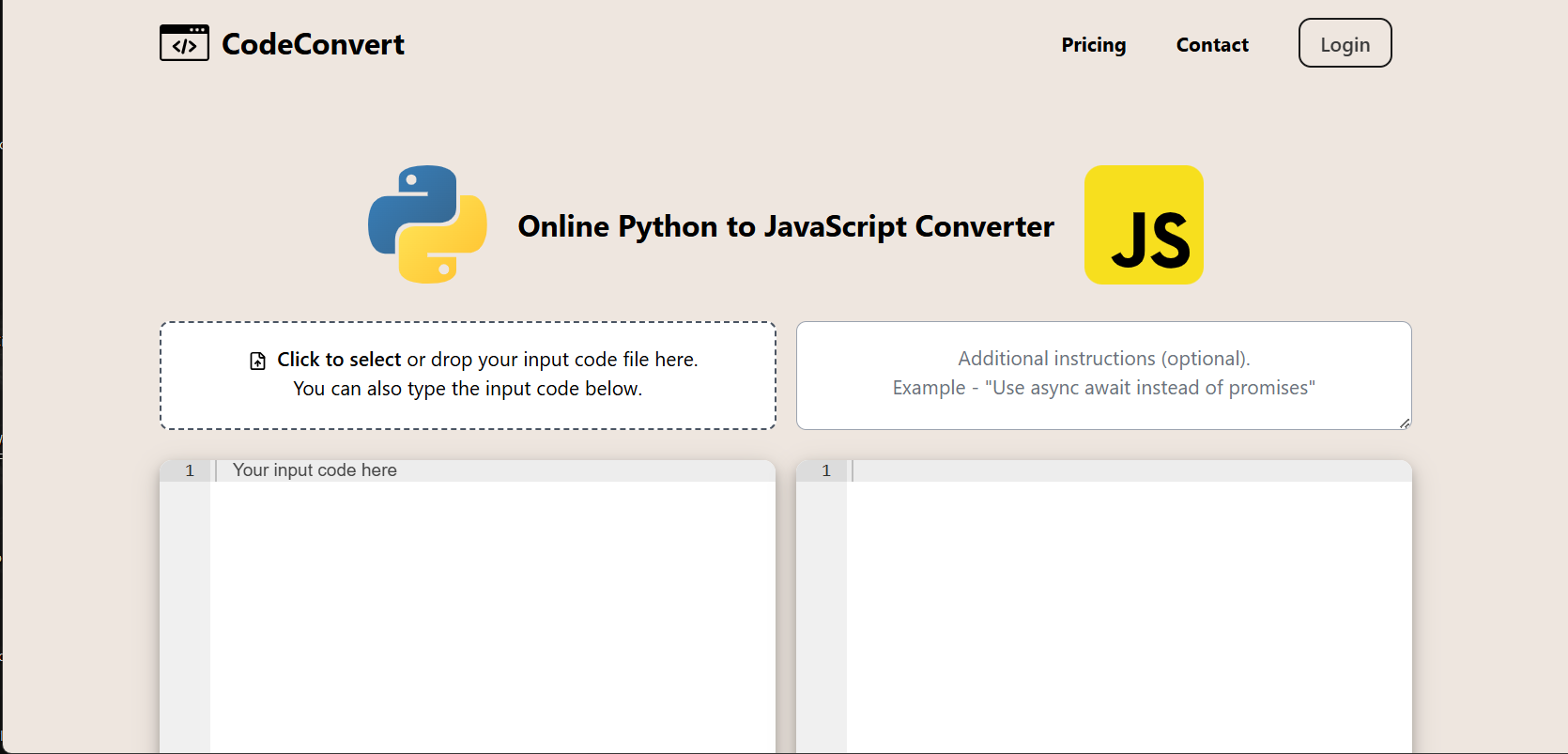The width and height of the screenshot is (1568, 754).
Task: Open the Pricing page
Action: pyautogui.click(x=1093, y=45)
